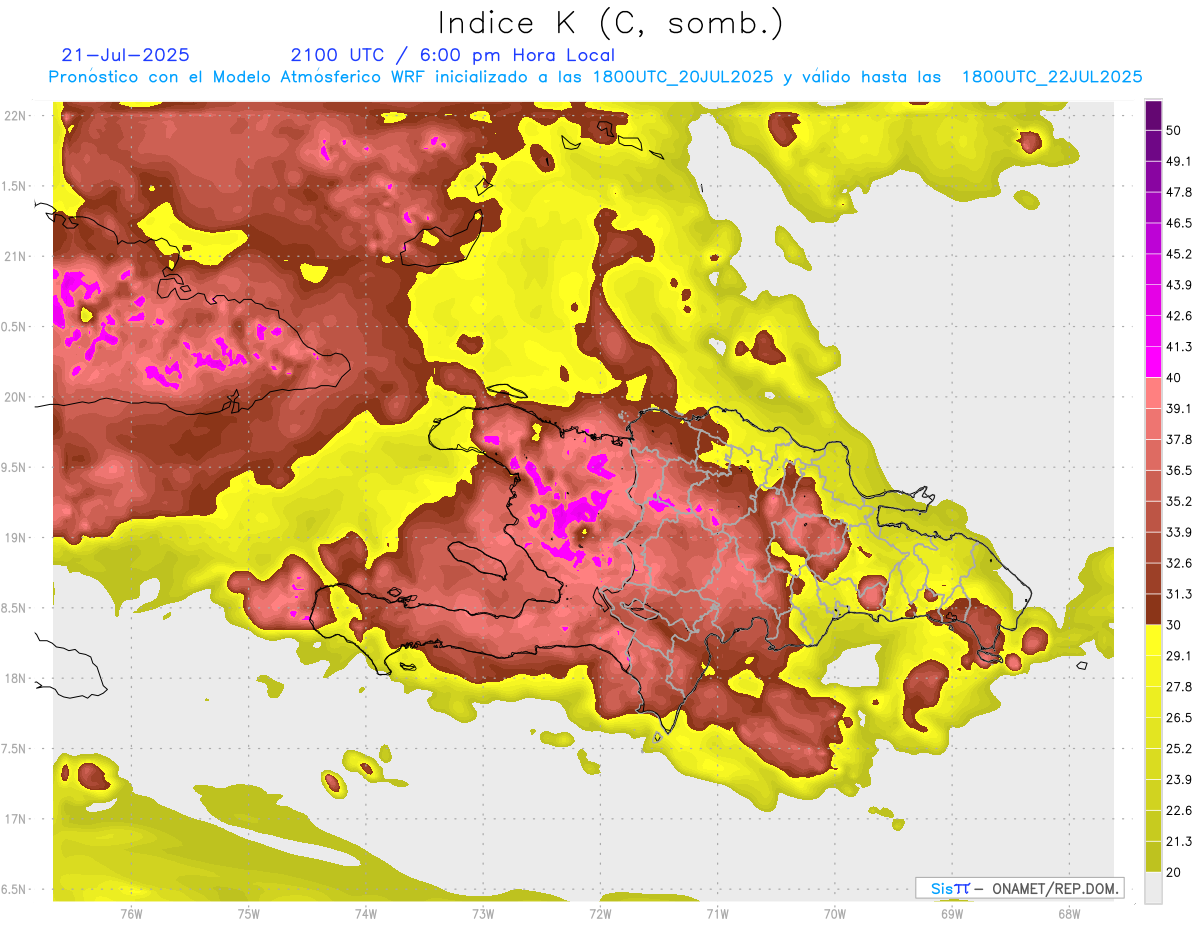Screen dimensions: 1200x927
Task: Click the "18N" latitude label
Action: click(16, 678)
